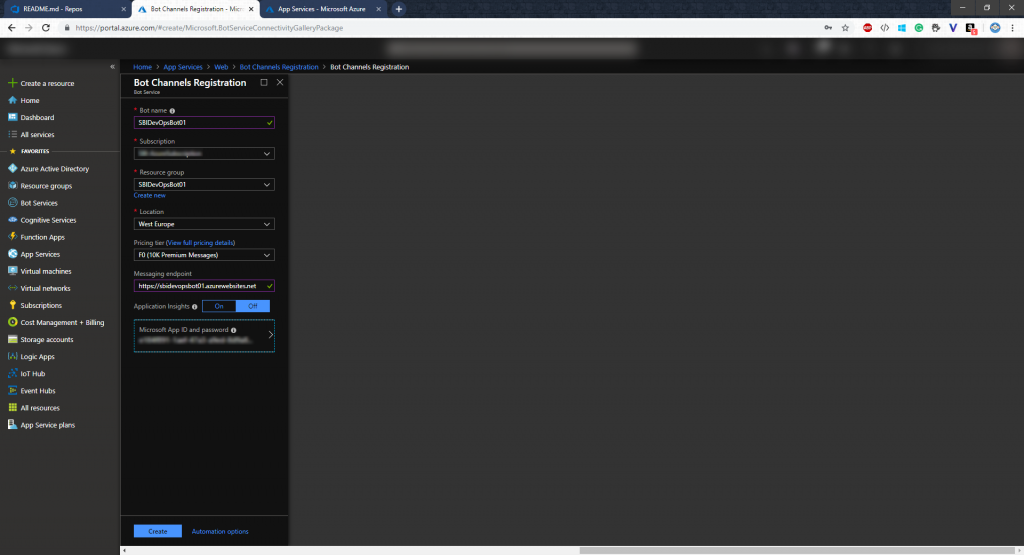This screenshot has width=1024, height=555.
Task: Bookmark page with star icon
Action: pos(846,28)
